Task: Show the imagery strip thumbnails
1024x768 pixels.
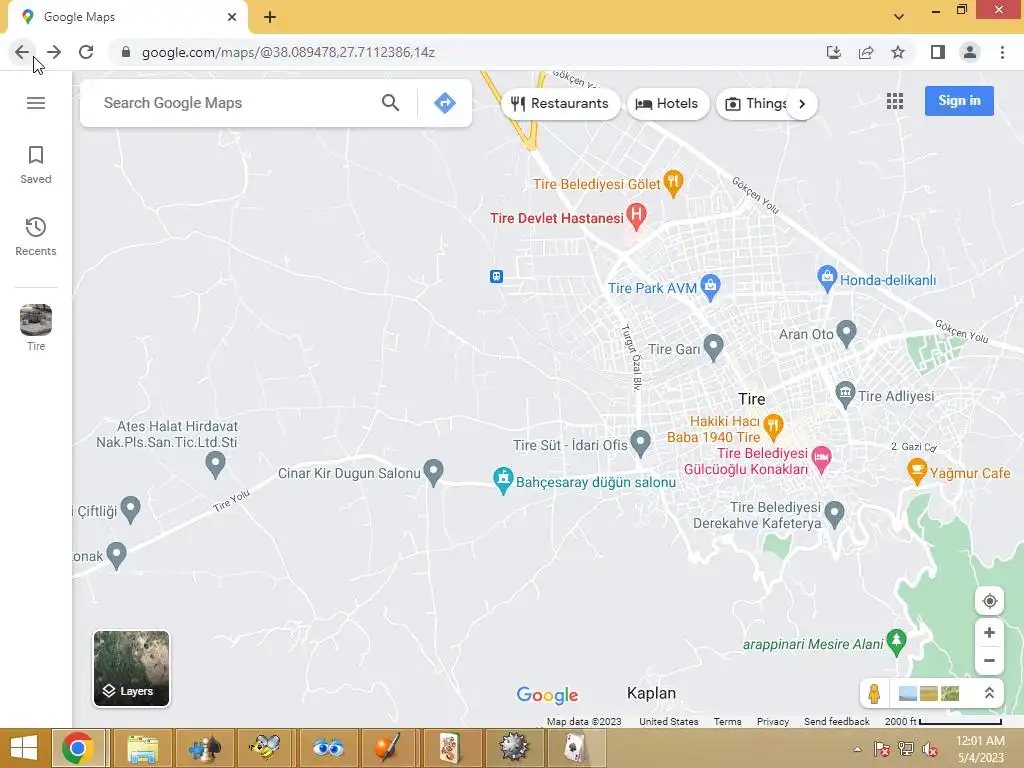Action: pos(929,694)
